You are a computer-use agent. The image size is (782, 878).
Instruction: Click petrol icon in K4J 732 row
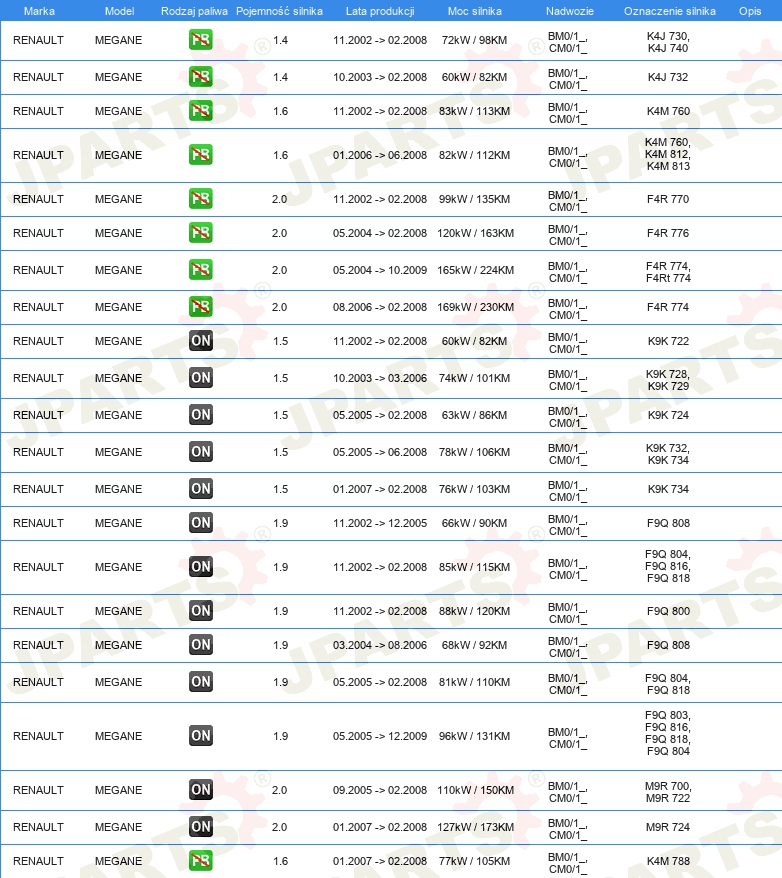[x=200, y=77]
